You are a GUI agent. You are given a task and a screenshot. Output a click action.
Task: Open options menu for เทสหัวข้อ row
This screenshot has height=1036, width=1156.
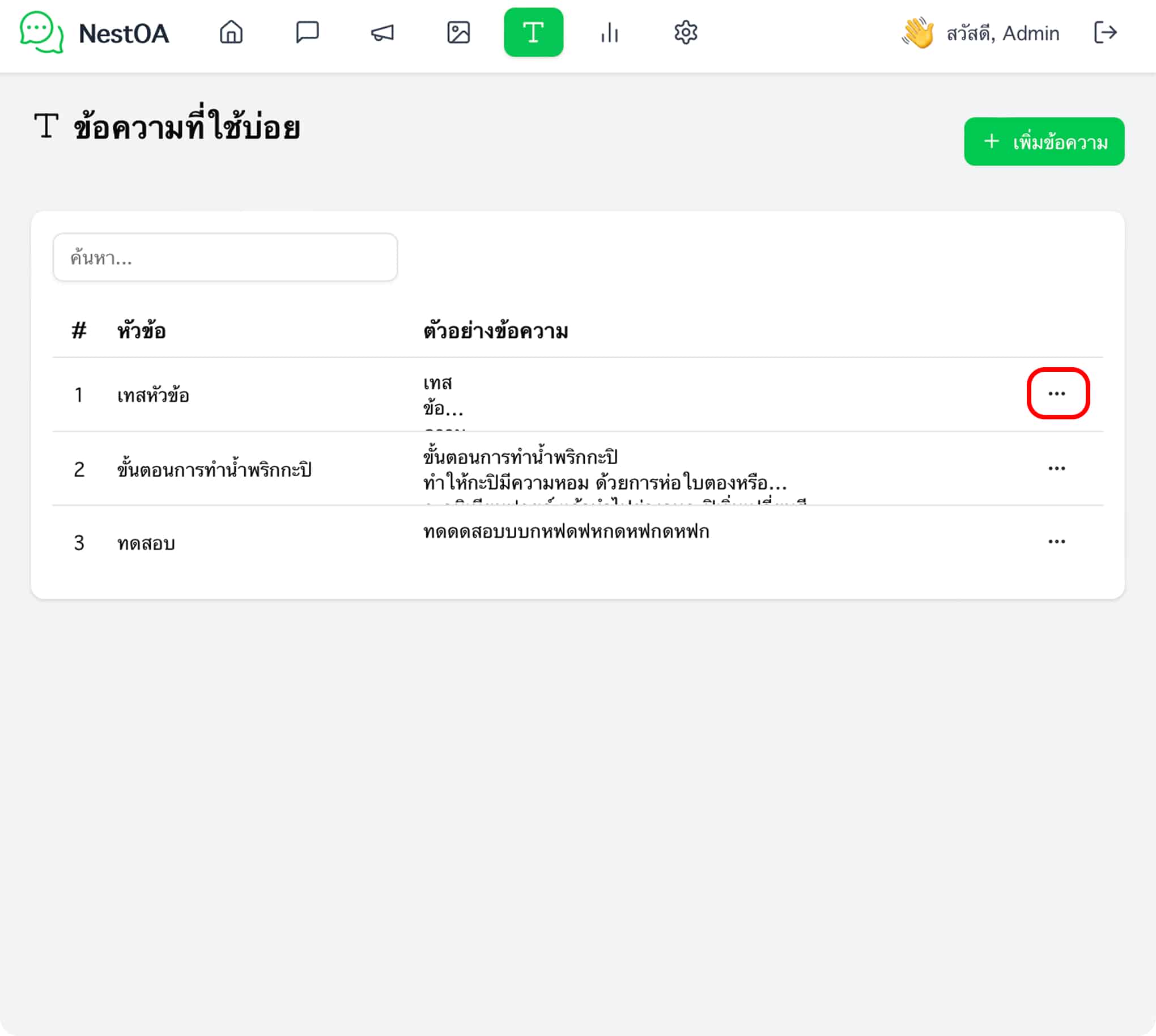(x=1056, y=394)
